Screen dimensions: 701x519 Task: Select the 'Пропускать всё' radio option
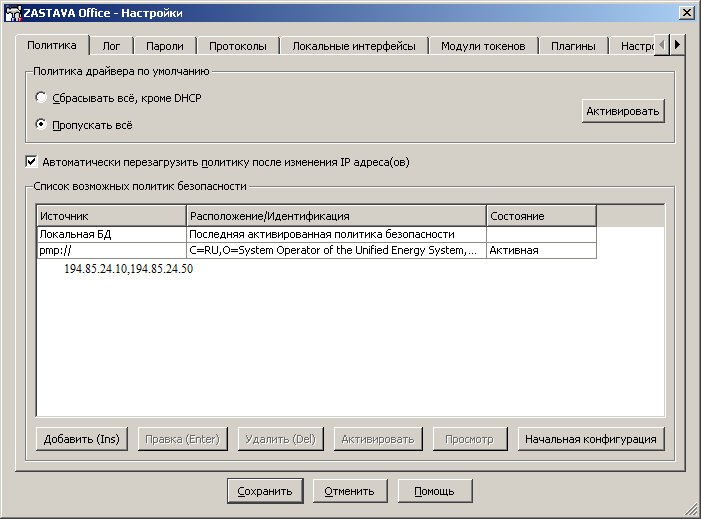pyautogui.click(x=41, y=125)
